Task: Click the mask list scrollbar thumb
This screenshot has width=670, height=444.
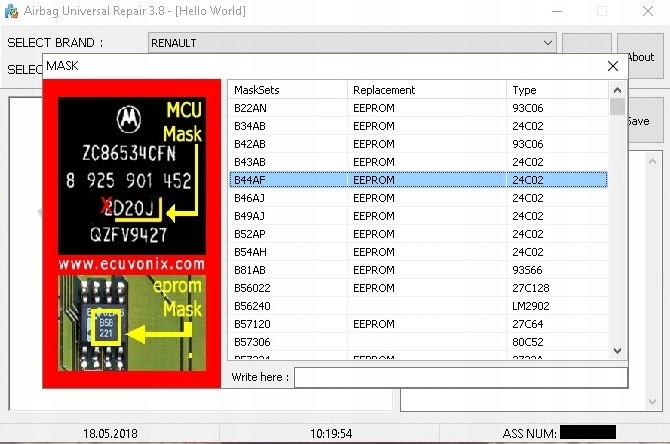Action: coord(617,106)
